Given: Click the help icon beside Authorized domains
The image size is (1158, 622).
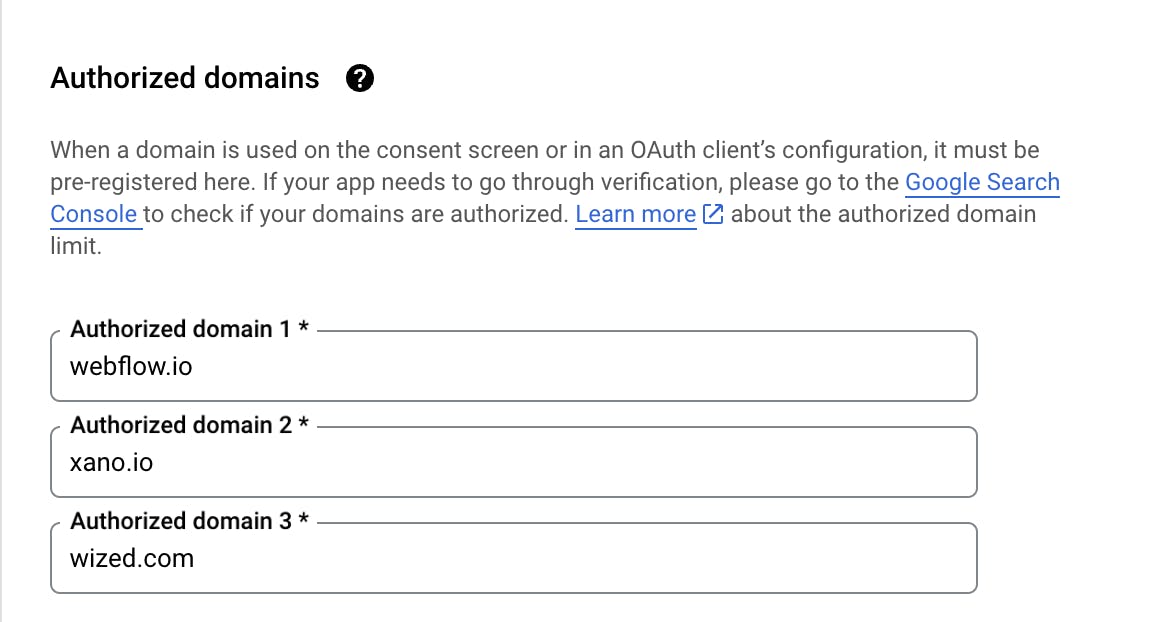Looking at the screenshot, I should click(359, 79).
